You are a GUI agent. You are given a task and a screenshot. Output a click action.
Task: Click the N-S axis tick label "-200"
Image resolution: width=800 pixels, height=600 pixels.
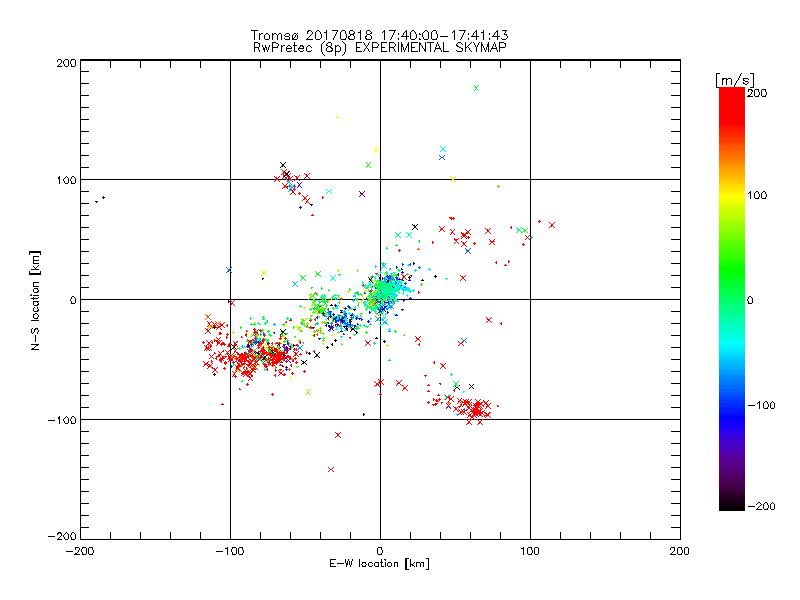click(62, 536)
